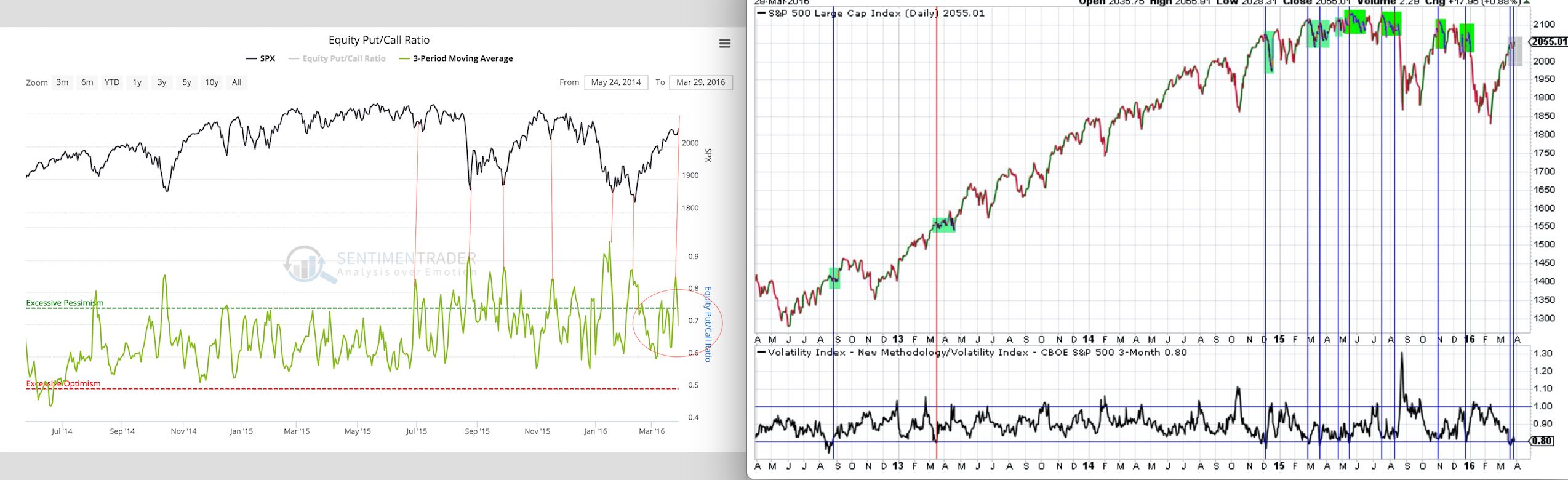Click the 0.5 ratio axis value, left chart
This screenshot has width=1568, height=480.
click(x=694, y=385)
